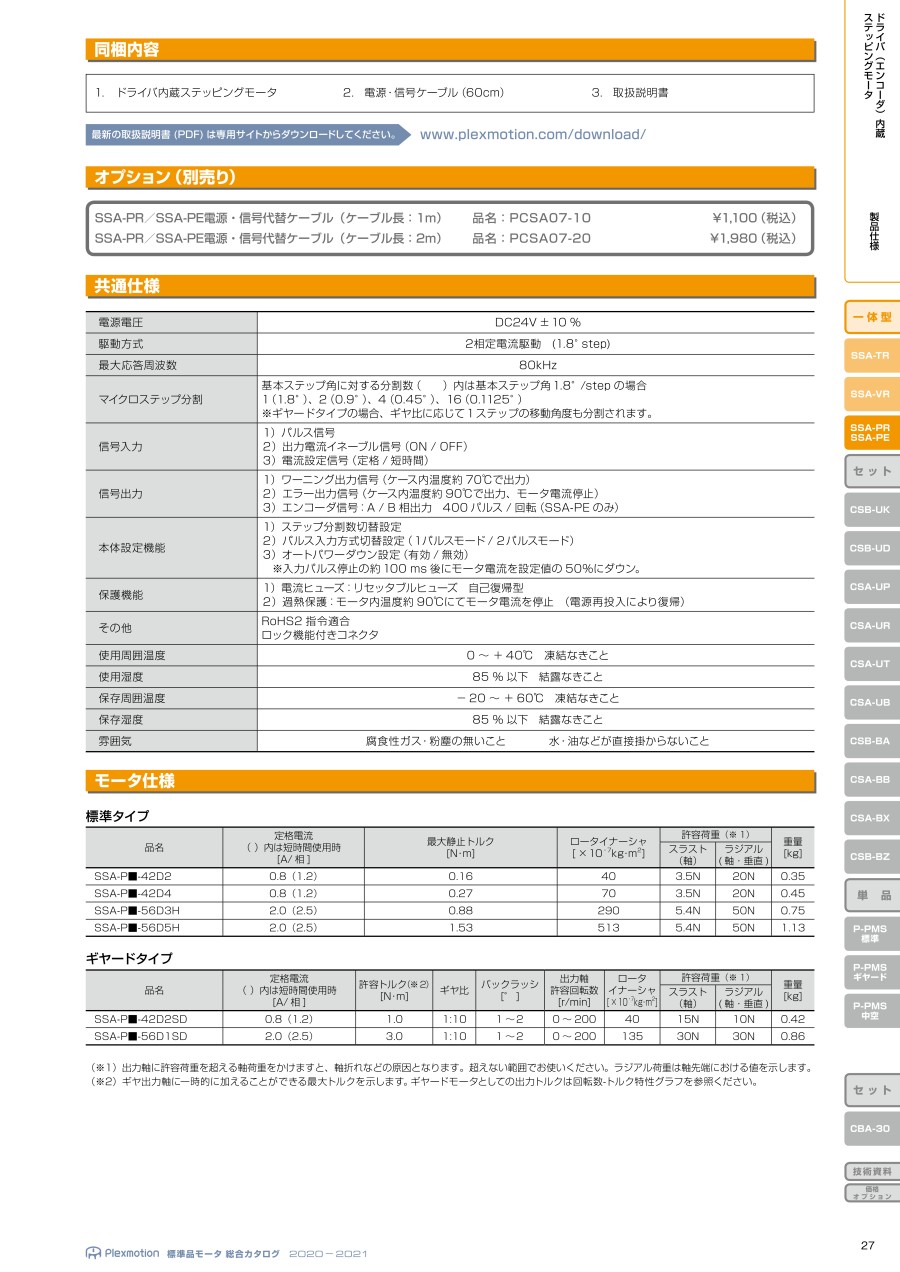Click the 技術資料 button
The image size is (900, 1272).
click(x=872, y=1172)
